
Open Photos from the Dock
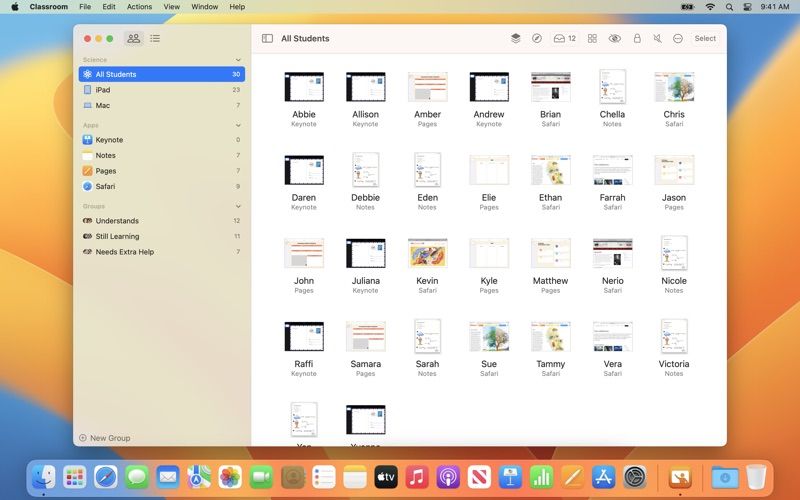[x=230, y=478]
